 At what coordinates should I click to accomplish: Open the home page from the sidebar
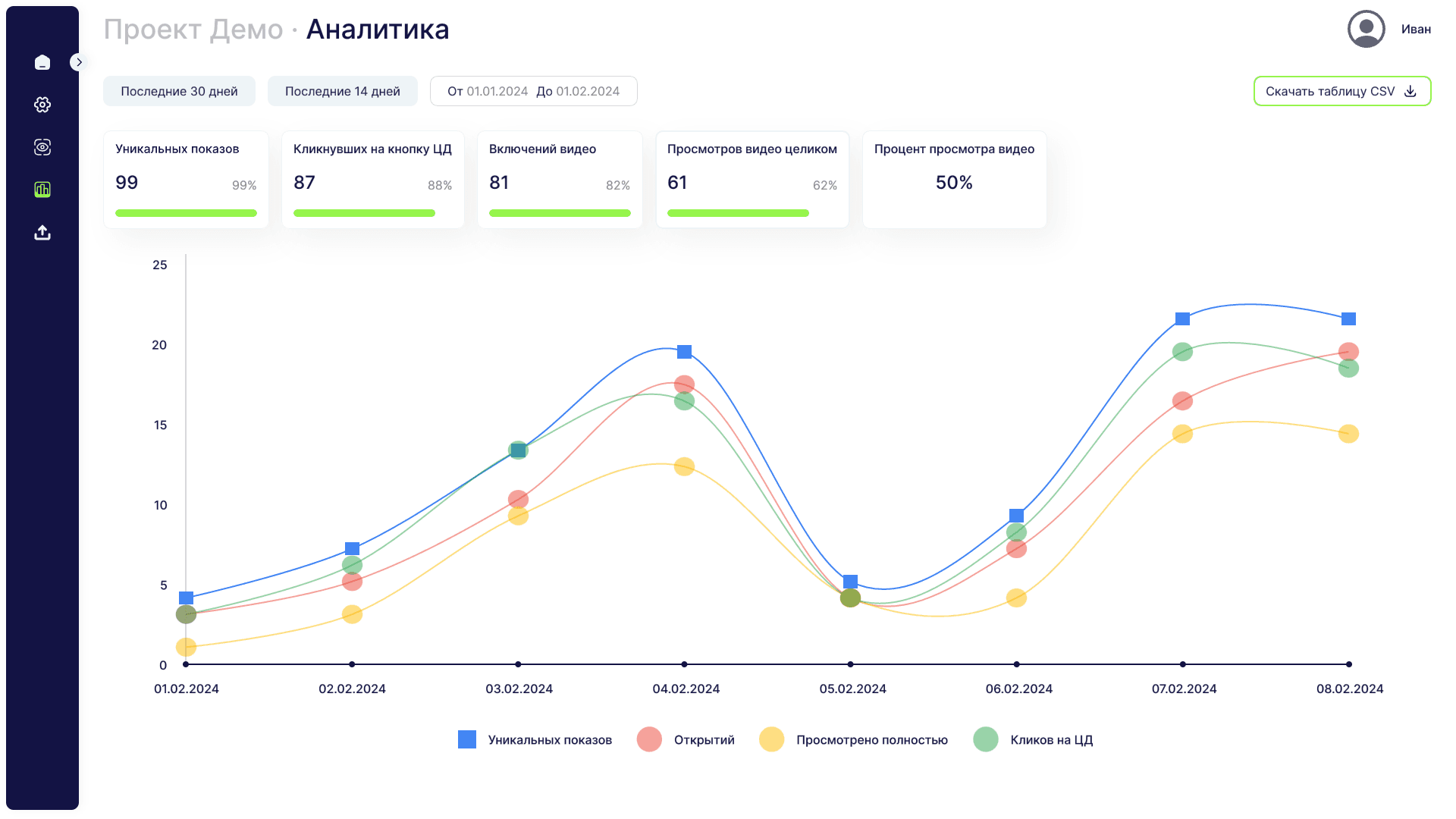(x=42, y=62)
